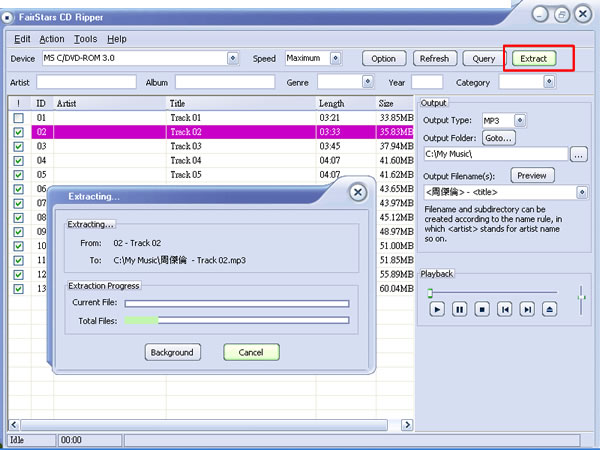Open the Device drive dropdown
Screen dimensions: 600x450
pos(233,58)
